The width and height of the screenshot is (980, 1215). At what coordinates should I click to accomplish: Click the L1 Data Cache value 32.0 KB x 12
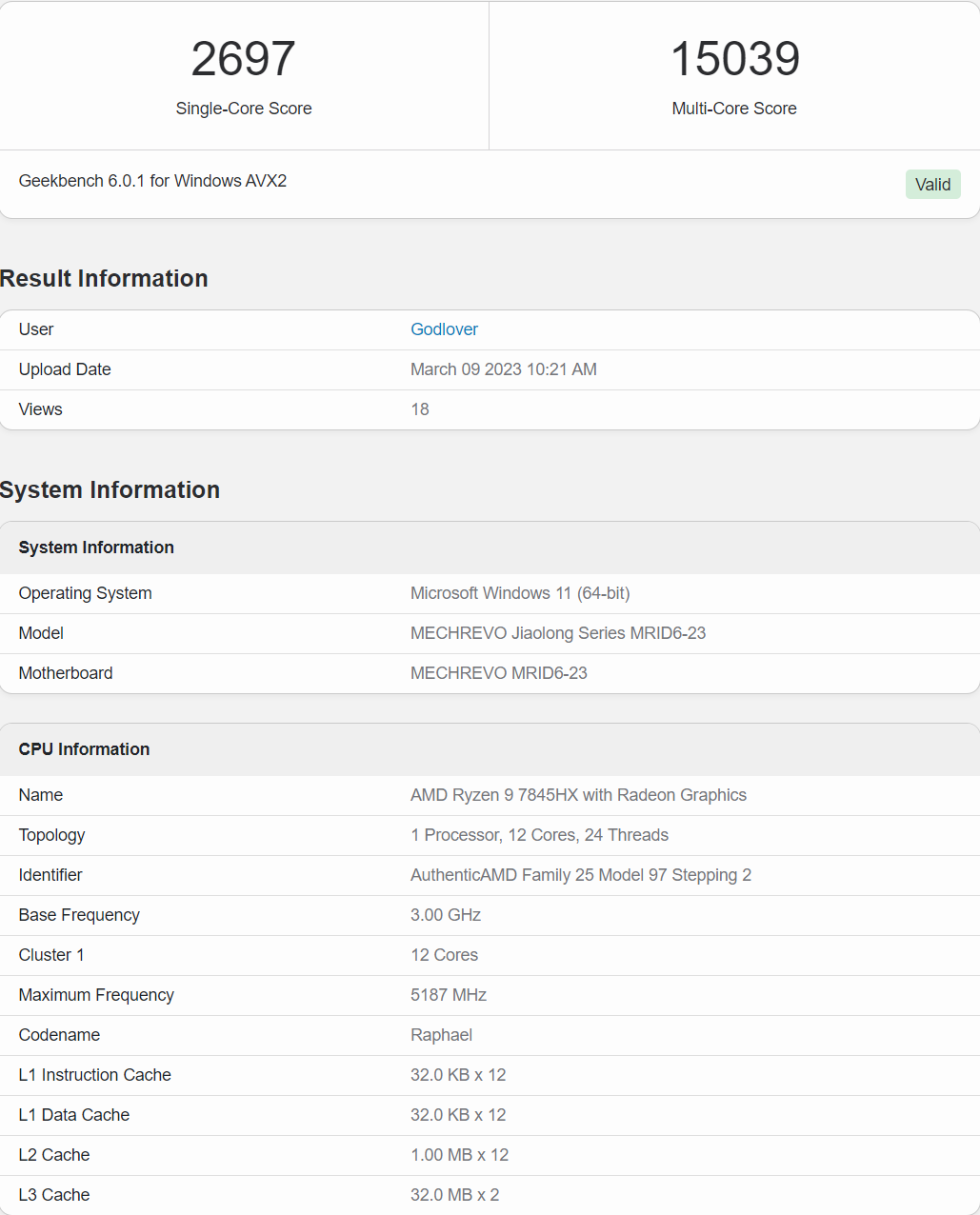point(458,1115)
